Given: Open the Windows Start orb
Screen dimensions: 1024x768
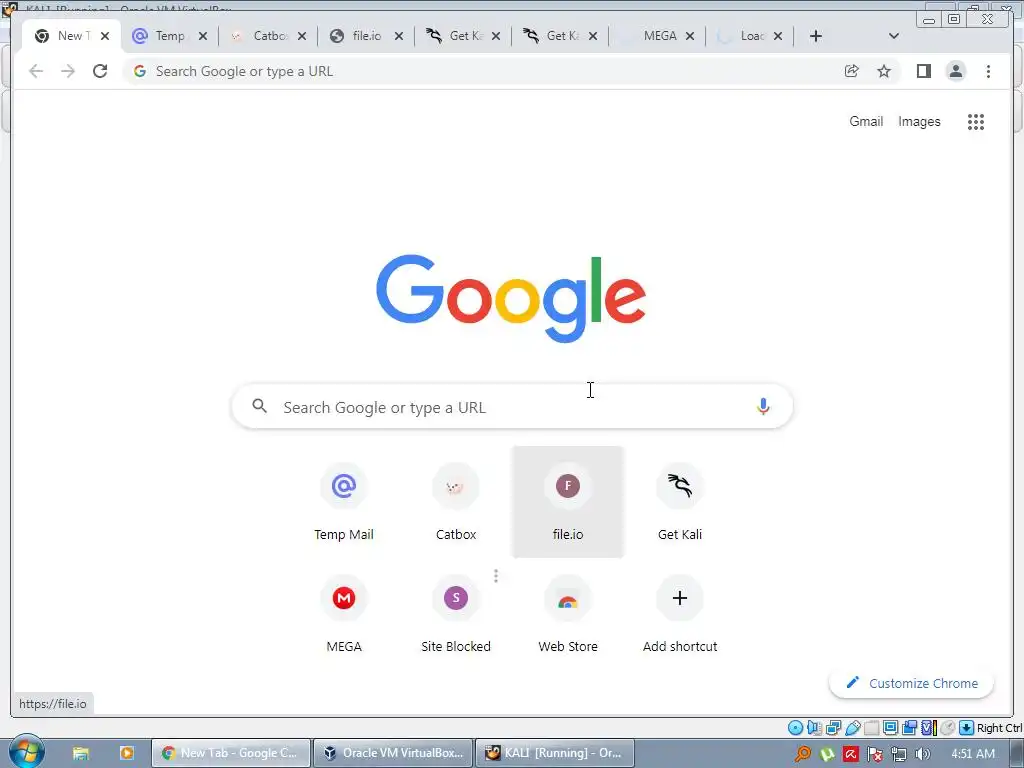Looking at the screenshot, I should [x=26, y=752].
